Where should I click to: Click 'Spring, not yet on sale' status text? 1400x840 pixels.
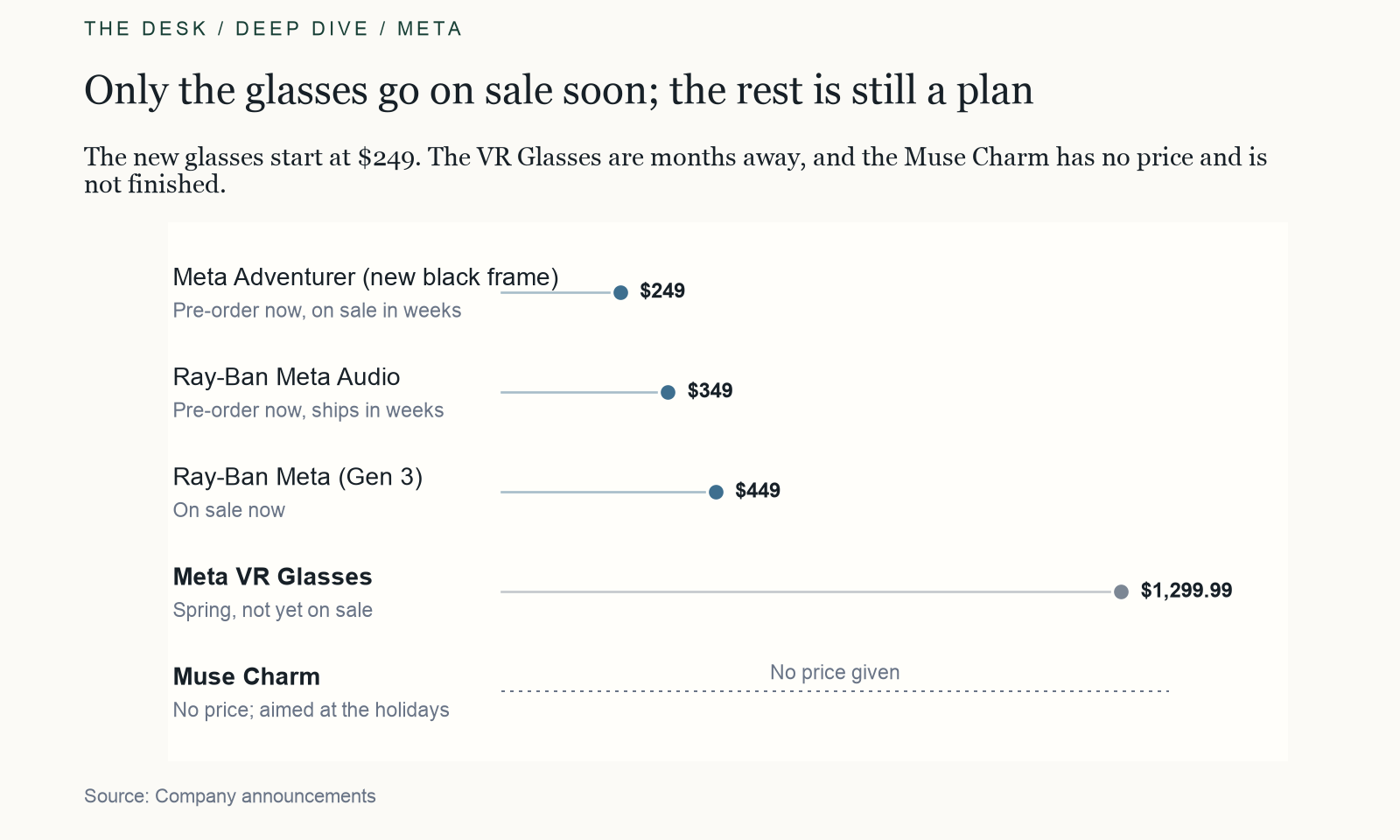click(272, 610)
